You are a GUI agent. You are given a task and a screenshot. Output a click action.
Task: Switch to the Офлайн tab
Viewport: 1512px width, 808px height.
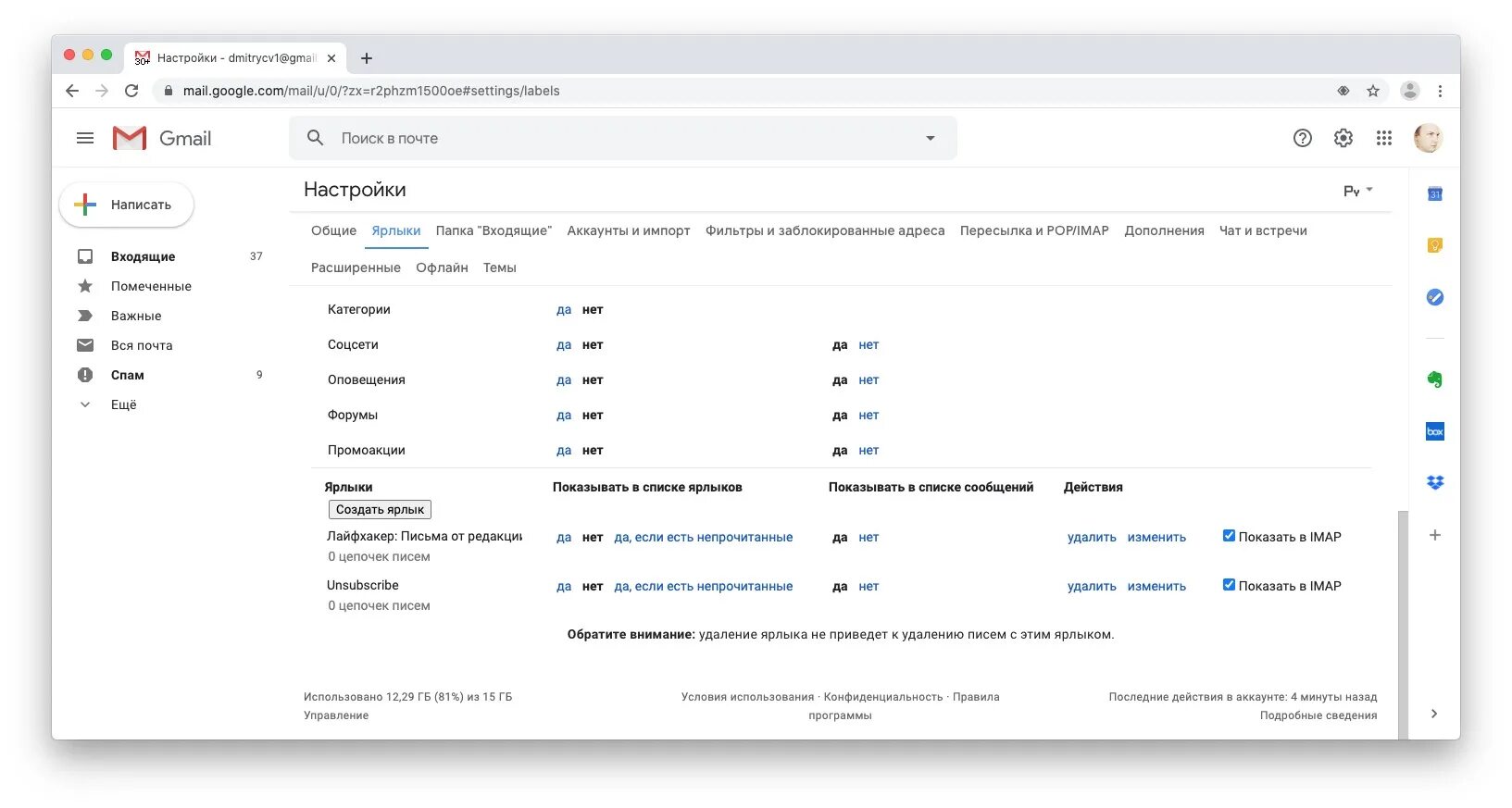442,267
